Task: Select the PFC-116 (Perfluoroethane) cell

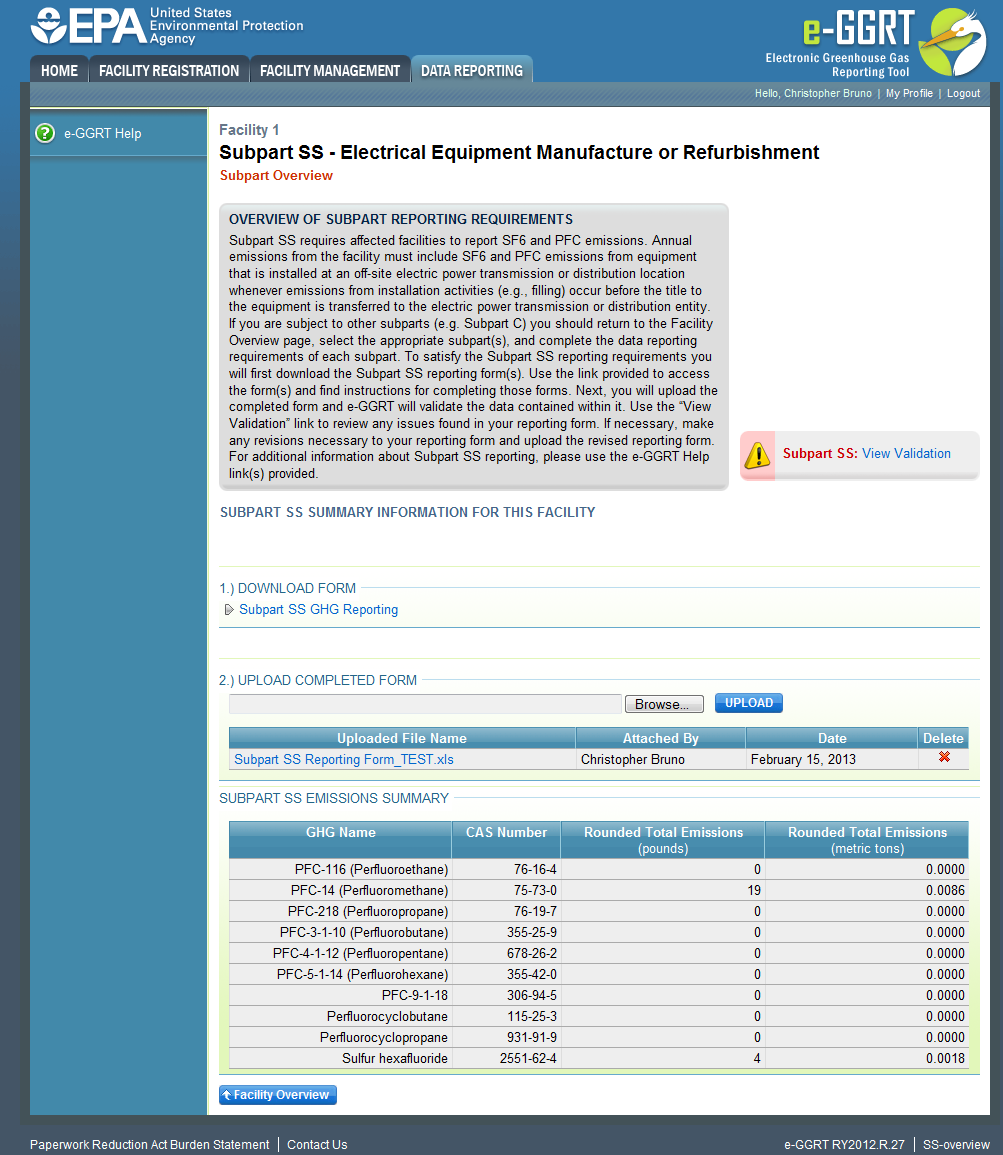Action: 340,869
